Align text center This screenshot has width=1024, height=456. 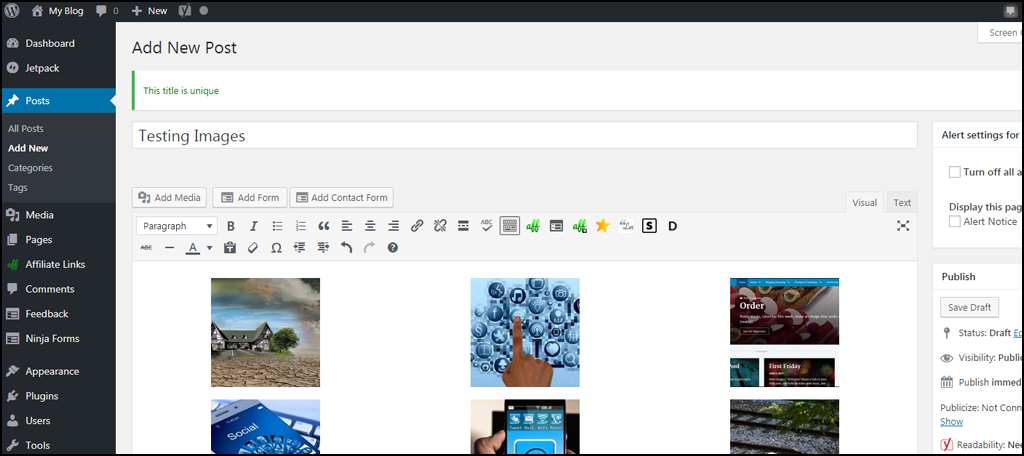[x=370, y=226]
